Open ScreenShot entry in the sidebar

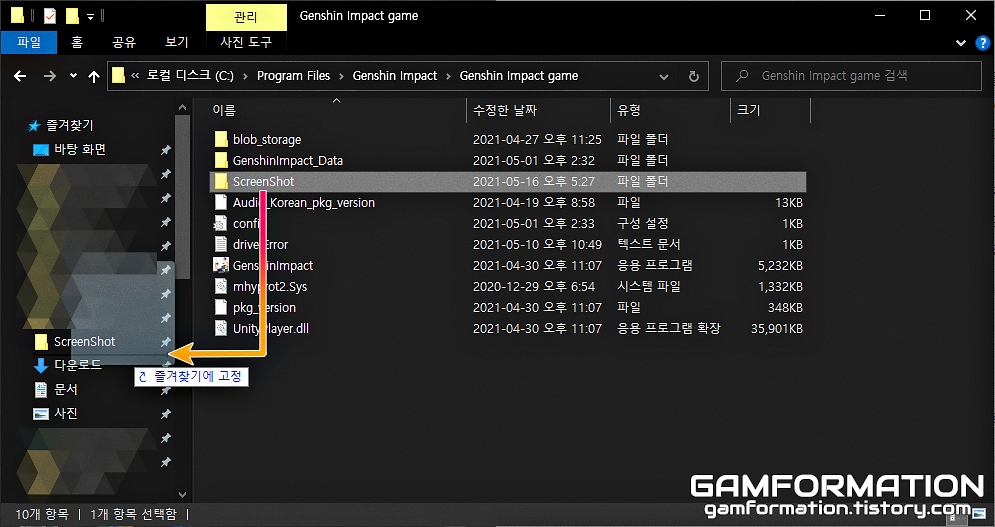(x=84, y=342)
